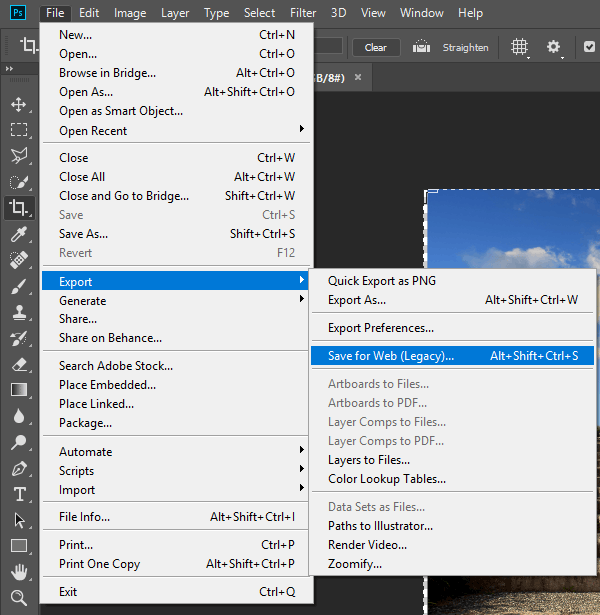Choose Save for Web (Legacy)
The image size is (600, 615).
coord(453,356)
